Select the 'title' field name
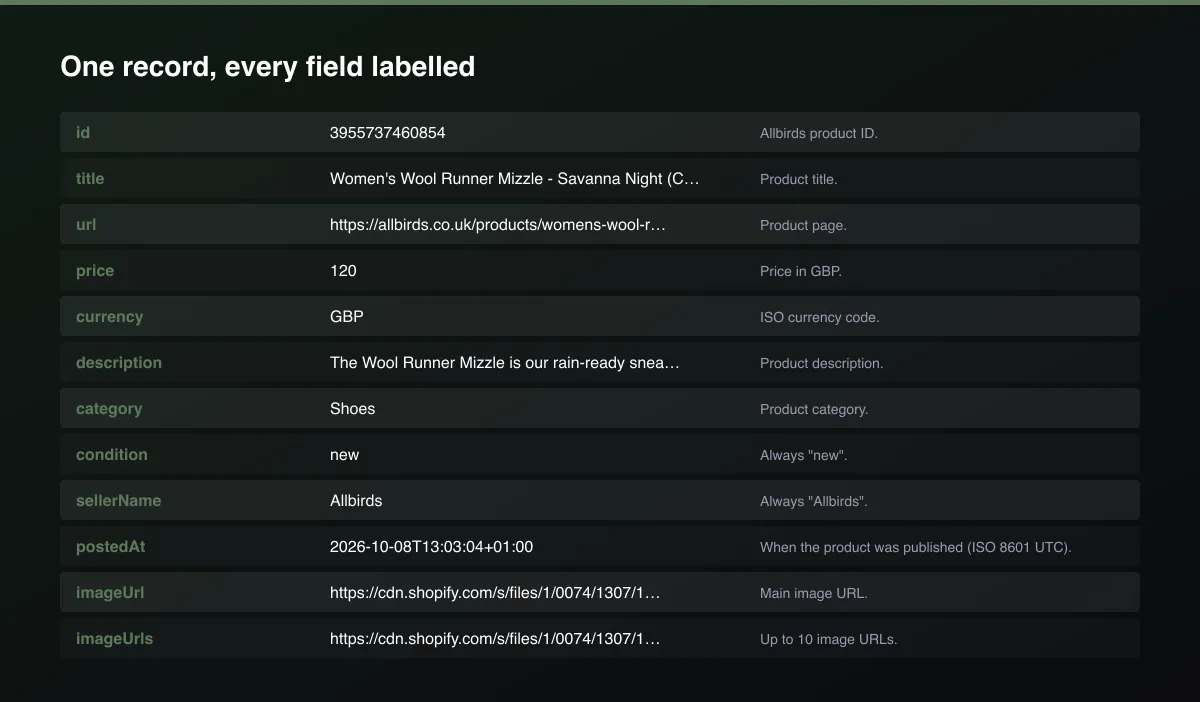1200x702 pixels. pos(90,178)
